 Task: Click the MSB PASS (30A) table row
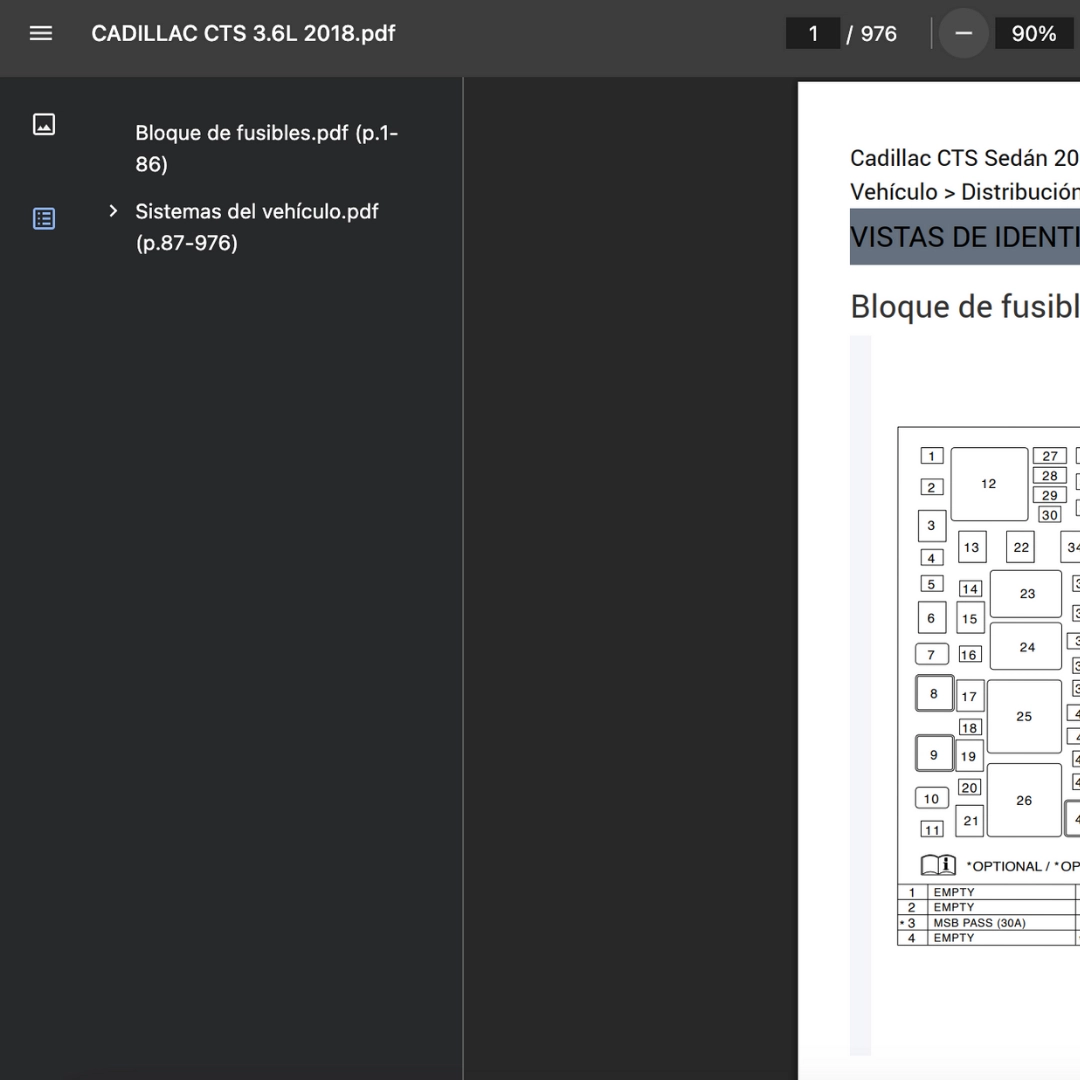[x=979, y=923]
